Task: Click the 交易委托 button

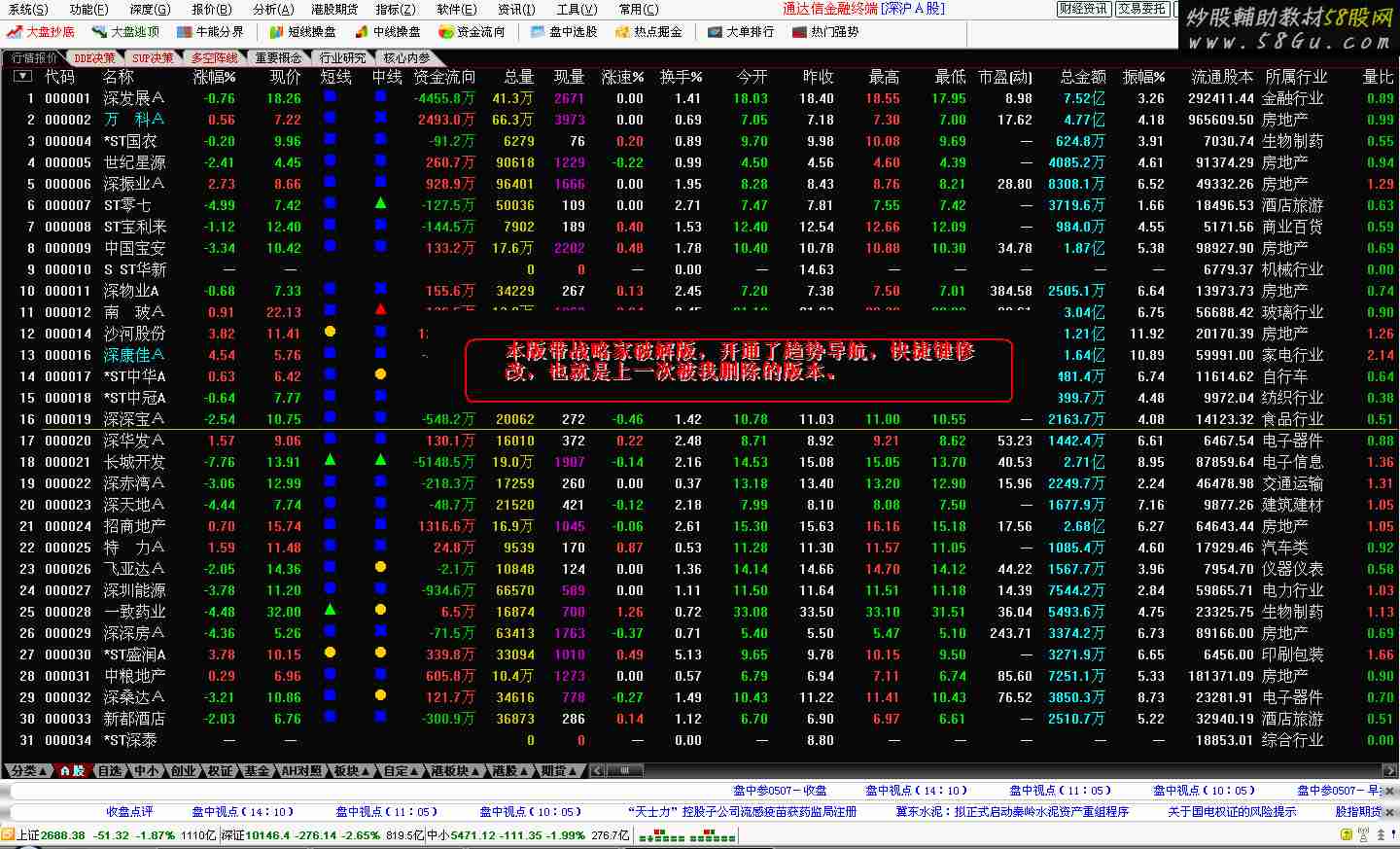Action: click(1141, 9)
